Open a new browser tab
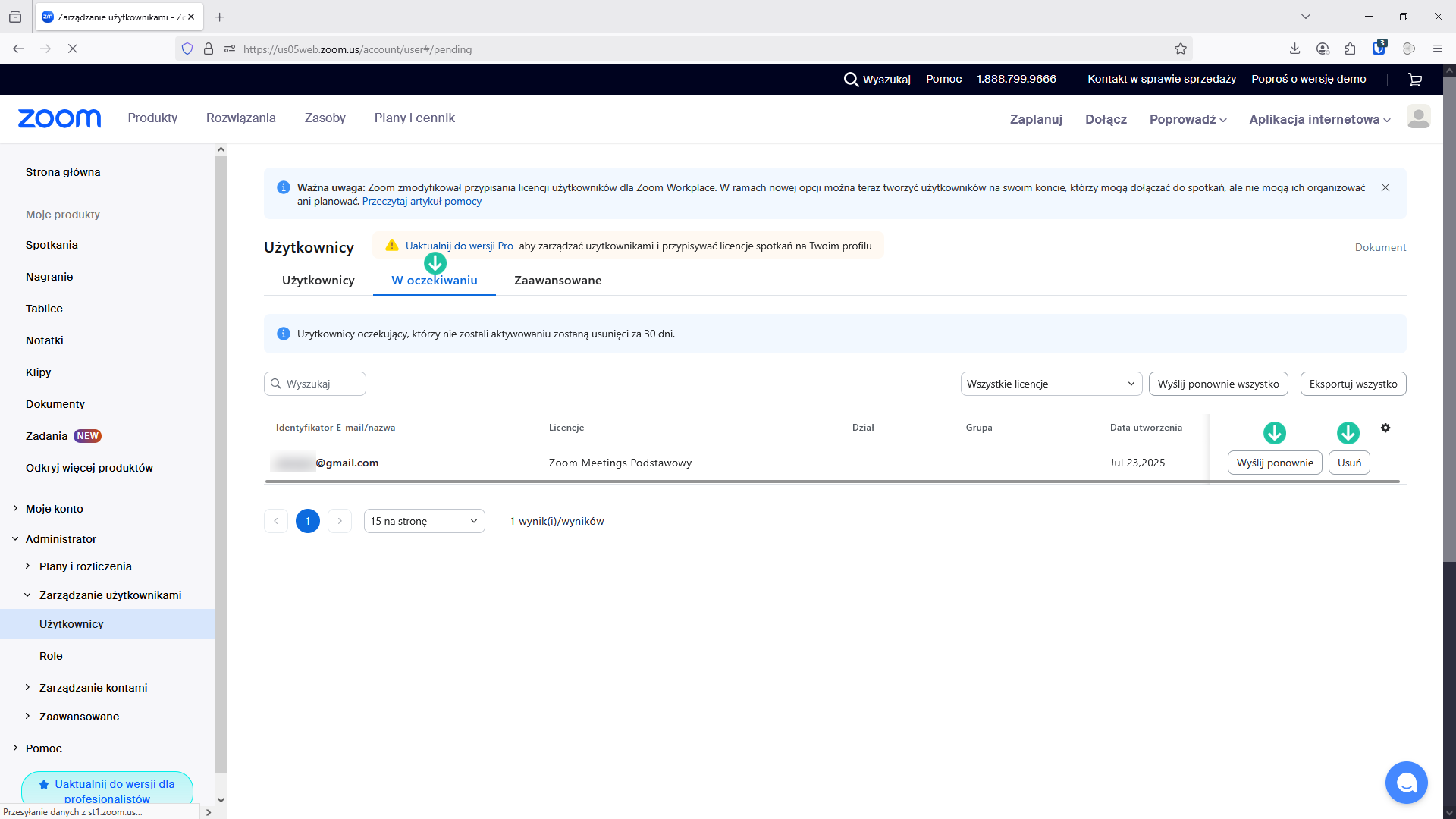Viewport: 1456px width, 819px height. [220, 17]
